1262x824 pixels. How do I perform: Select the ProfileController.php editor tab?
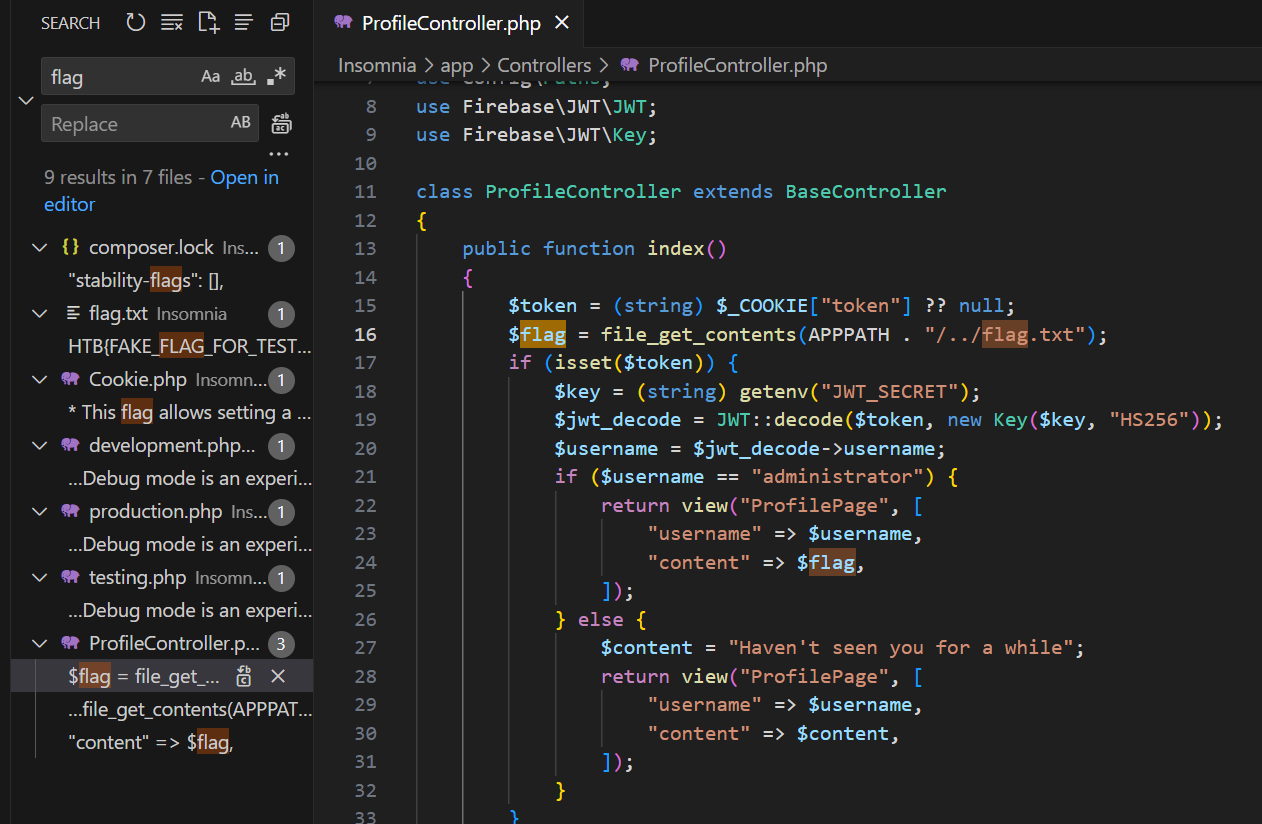450,23
